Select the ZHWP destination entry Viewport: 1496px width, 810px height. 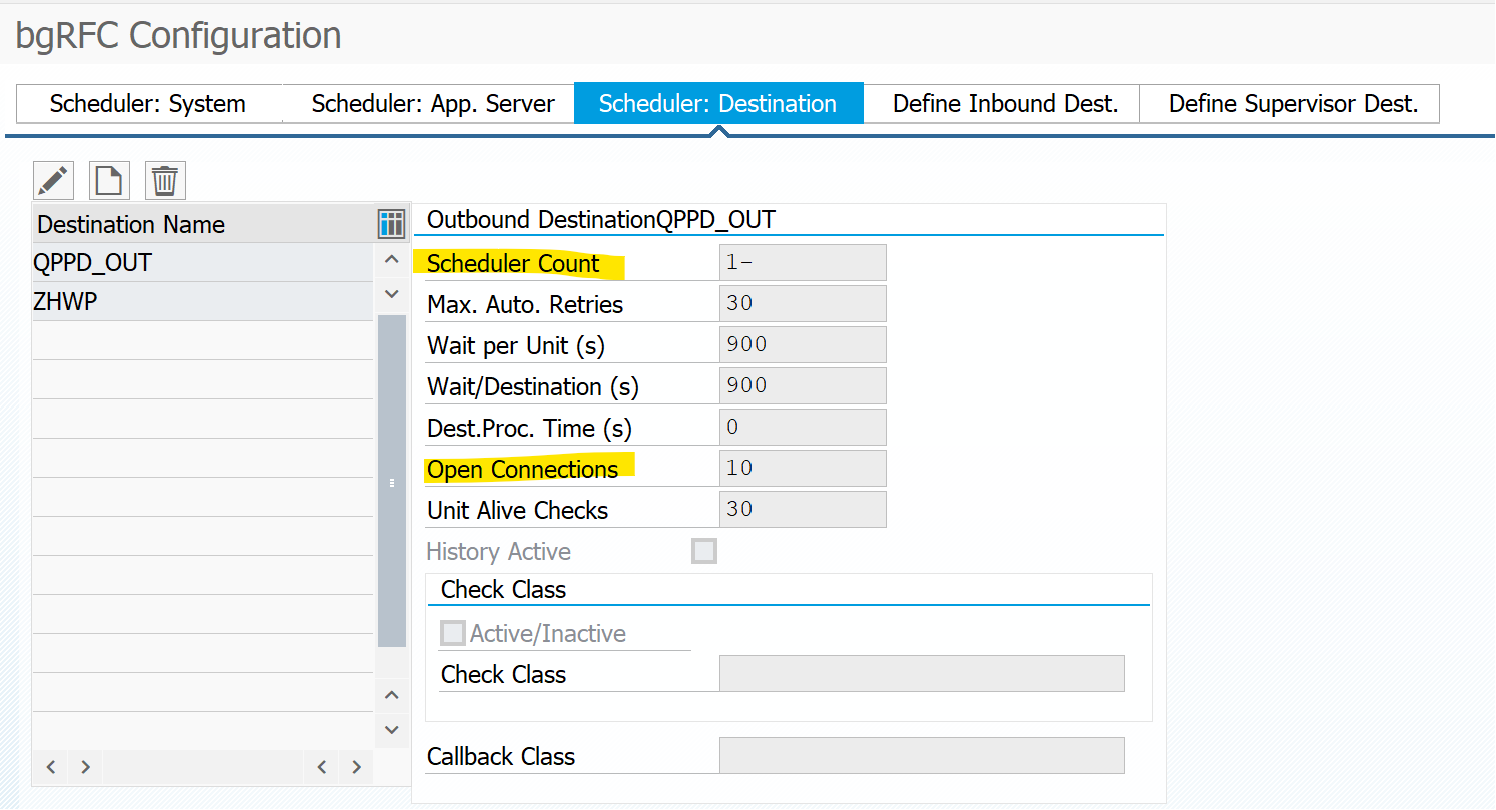pyautogui.click(x=200, y=301)
